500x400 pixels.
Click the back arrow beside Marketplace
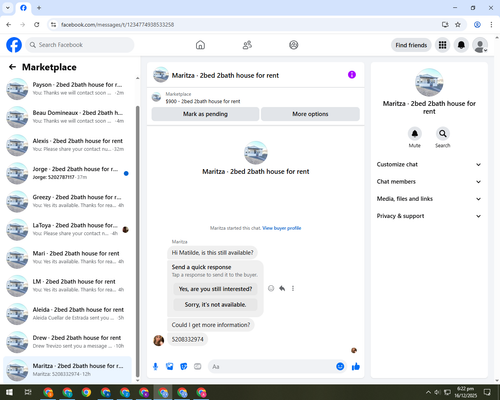click(12, 67)
